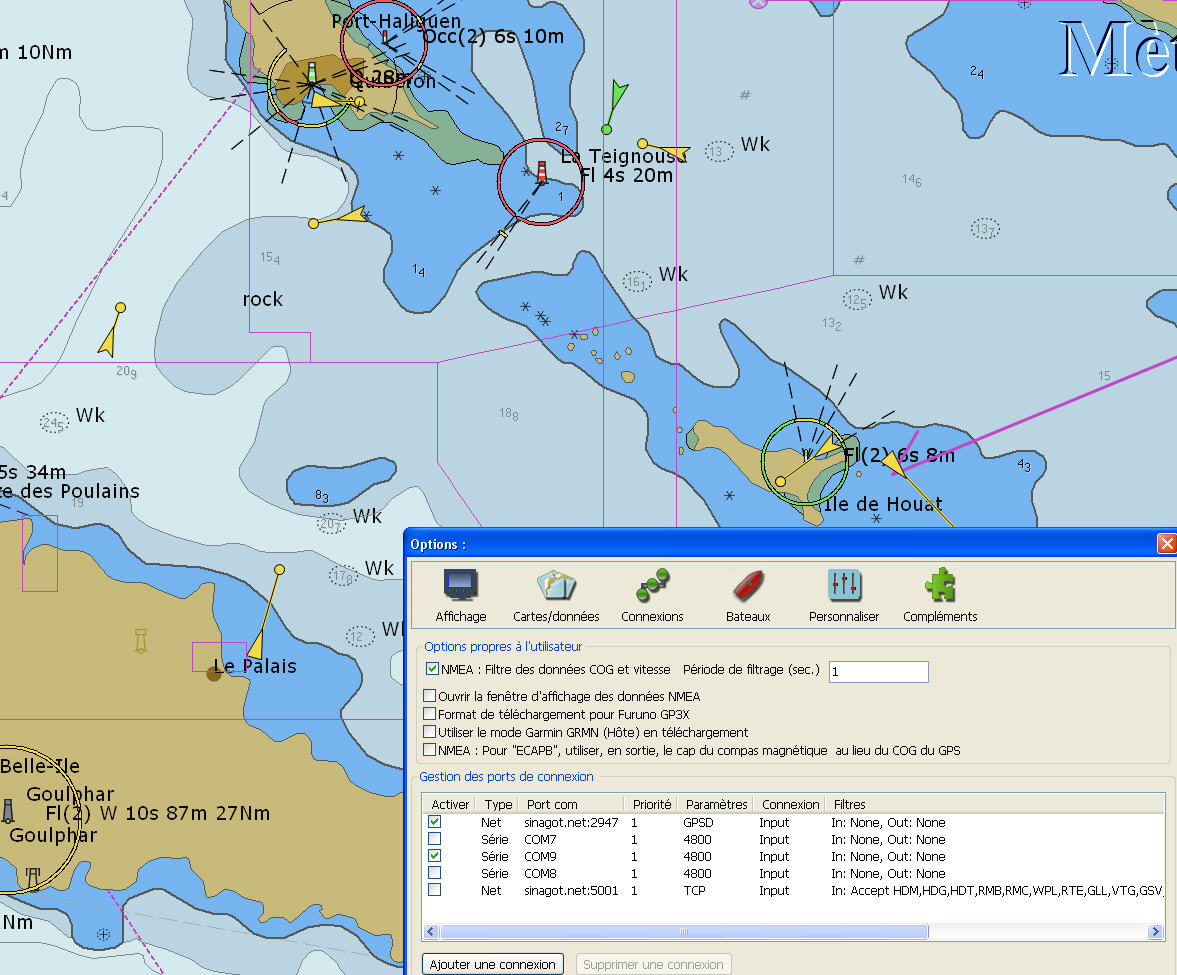This screenshot has height=975, width=1177.
Task: Click the connection list's horizontal scrollbar thumb
Action: [683, 932]
